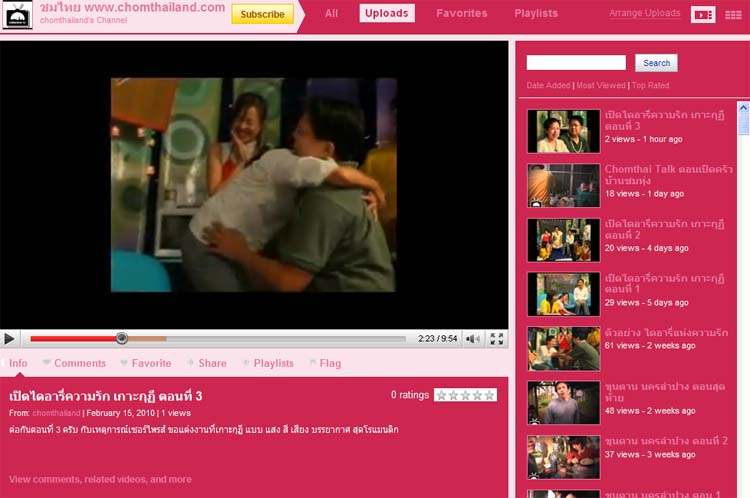Click the video search input field
This screenshot has height=498, width=750.
(x=576, y=63)
